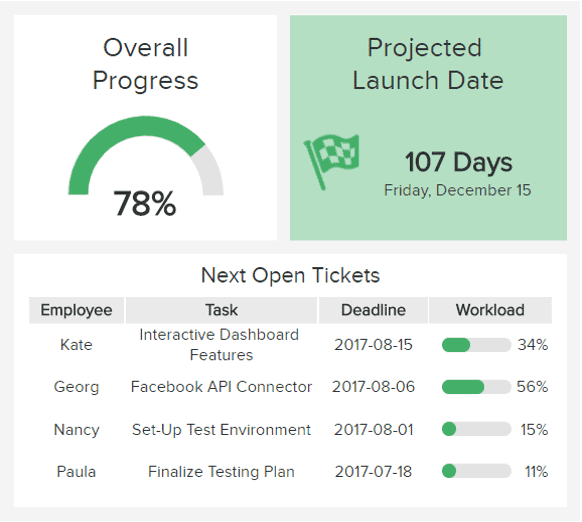Image resolution: width=582 pixels, height=522 pixels.
Task: Select employee Georg in the table
Action: pyautogui.click(x=76, y=387)
